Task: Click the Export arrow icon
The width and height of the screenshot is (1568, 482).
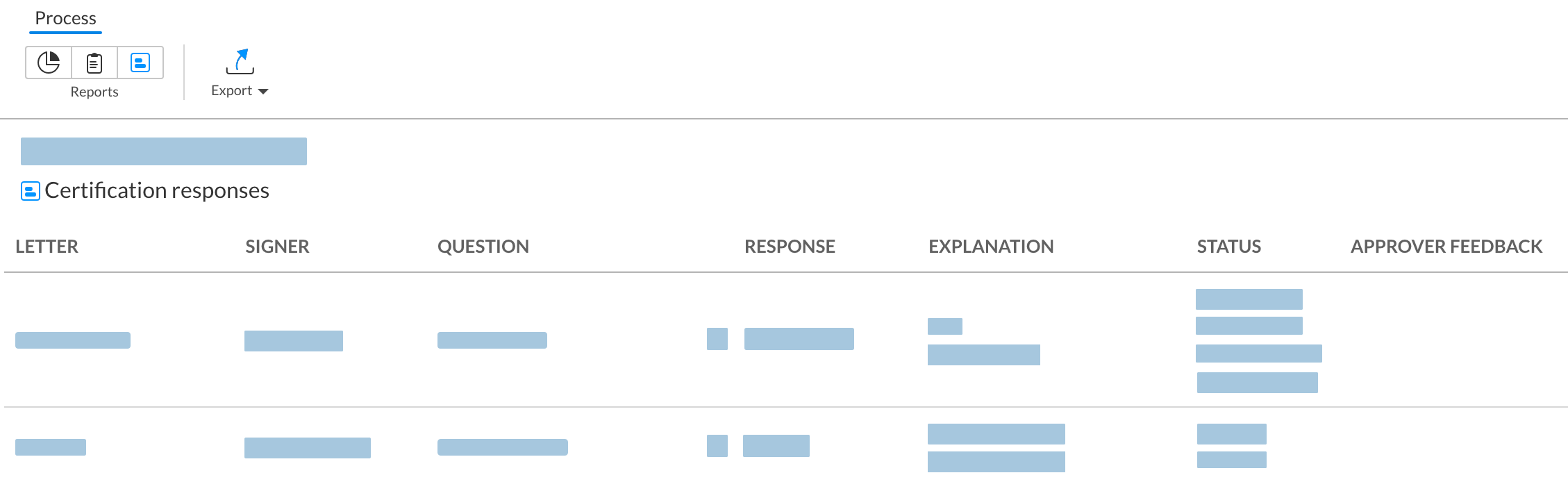Action: point(240,61)
